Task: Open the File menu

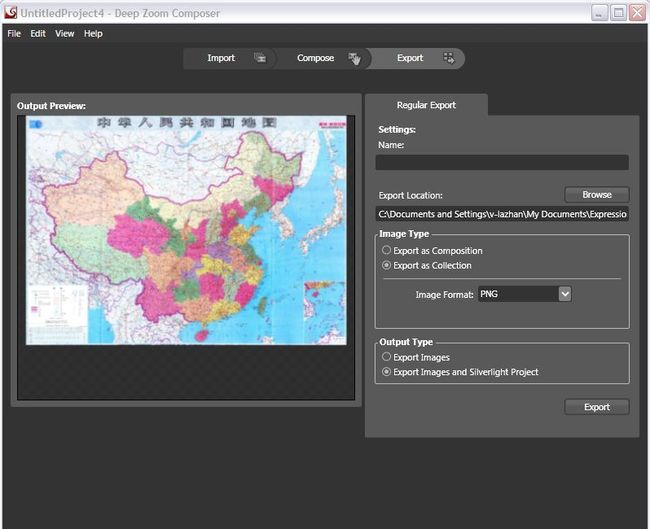Action: 14,34
